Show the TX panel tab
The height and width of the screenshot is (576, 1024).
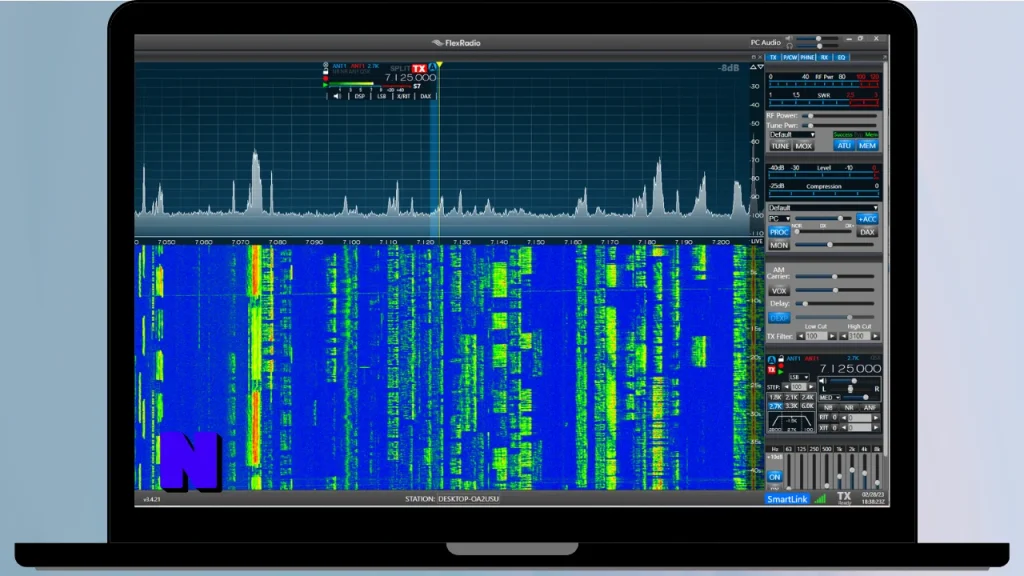(x=773, y=57)
